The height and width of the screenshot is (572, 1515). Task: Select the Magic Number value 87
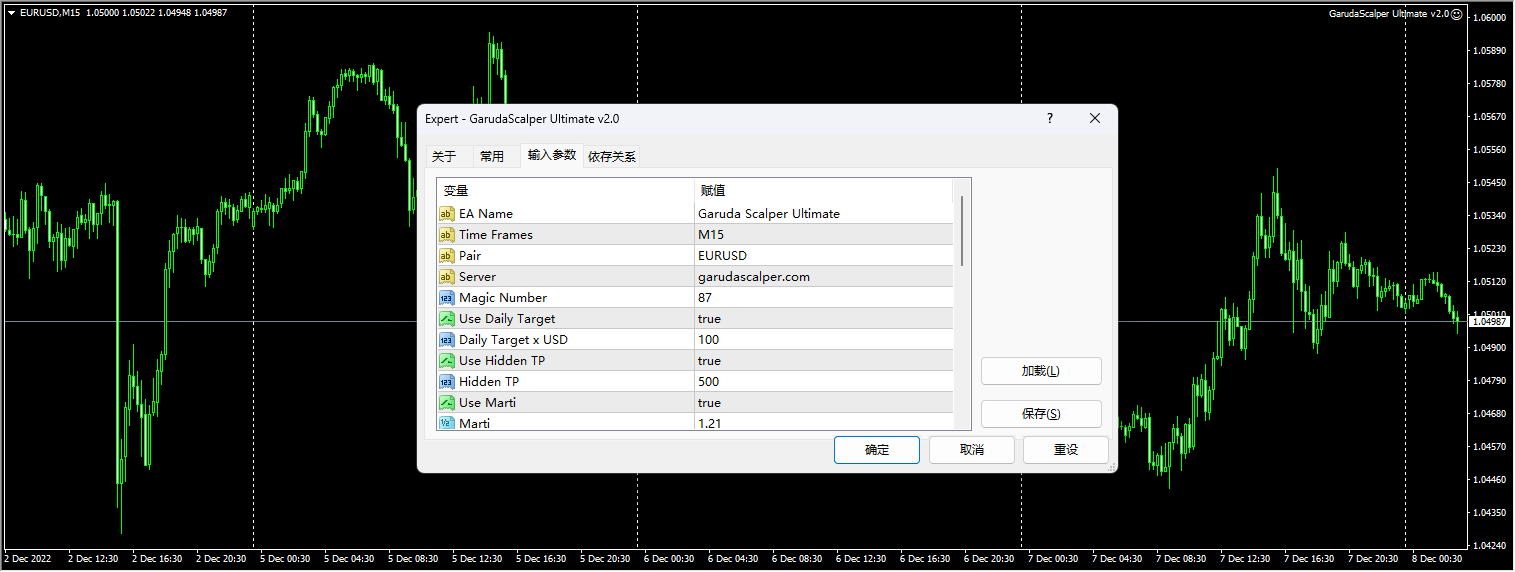[x=823, y=298]
